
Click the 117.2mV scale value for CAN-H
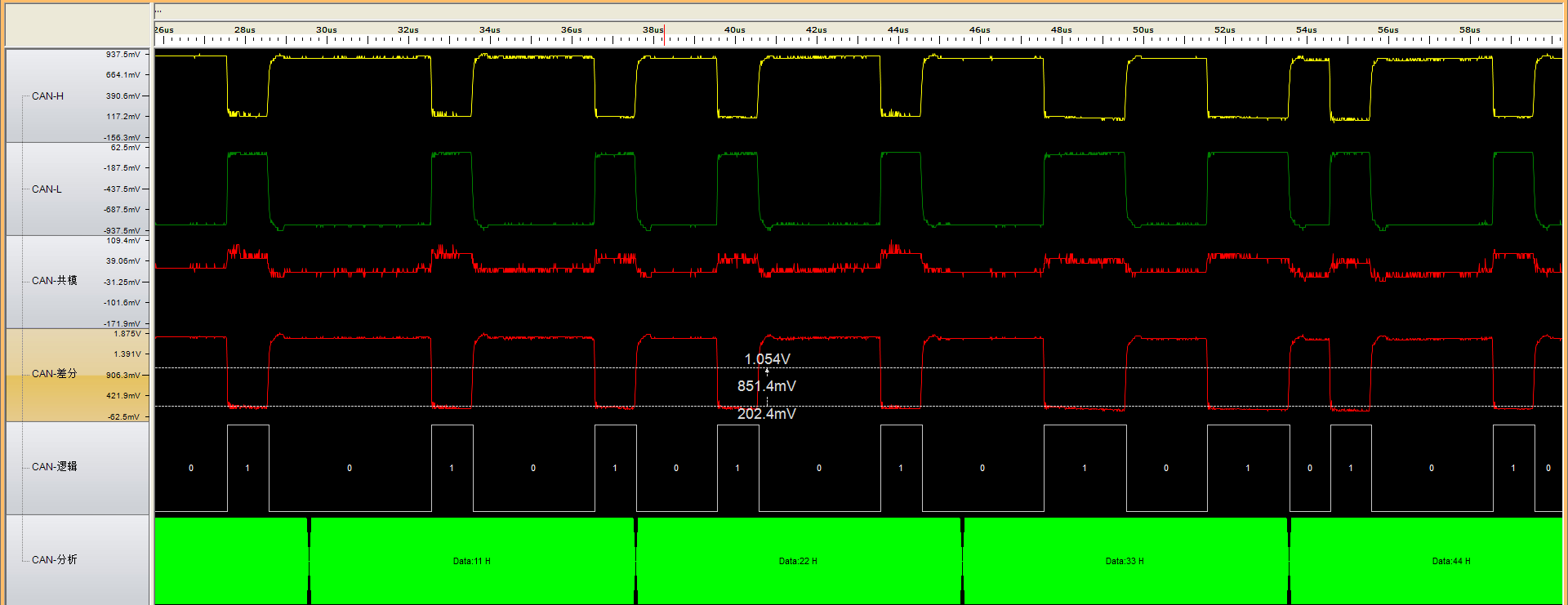tap(123, 117)
